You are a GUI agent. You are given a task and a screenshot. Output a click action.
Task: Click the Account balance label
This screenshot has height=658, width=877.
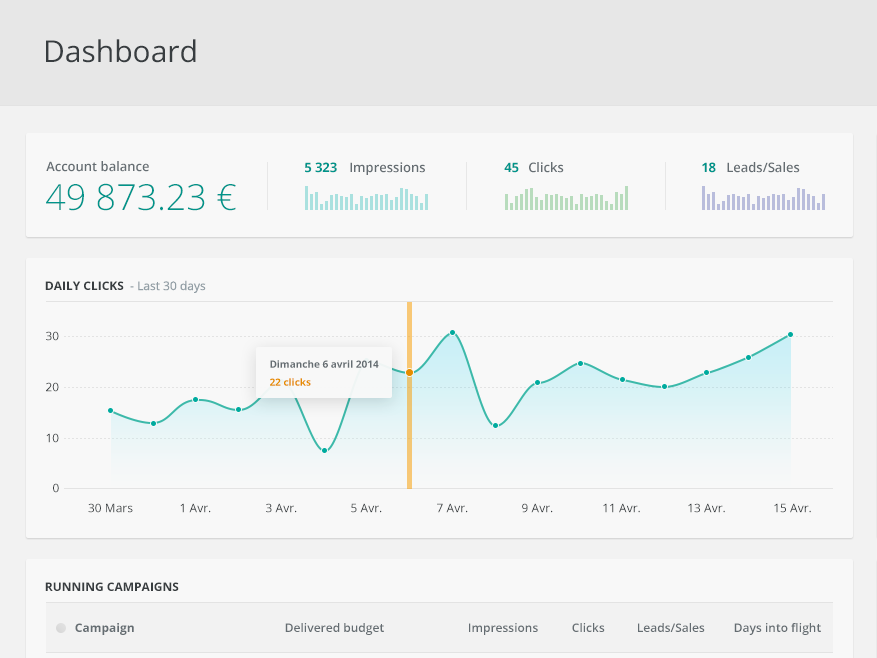97,166
